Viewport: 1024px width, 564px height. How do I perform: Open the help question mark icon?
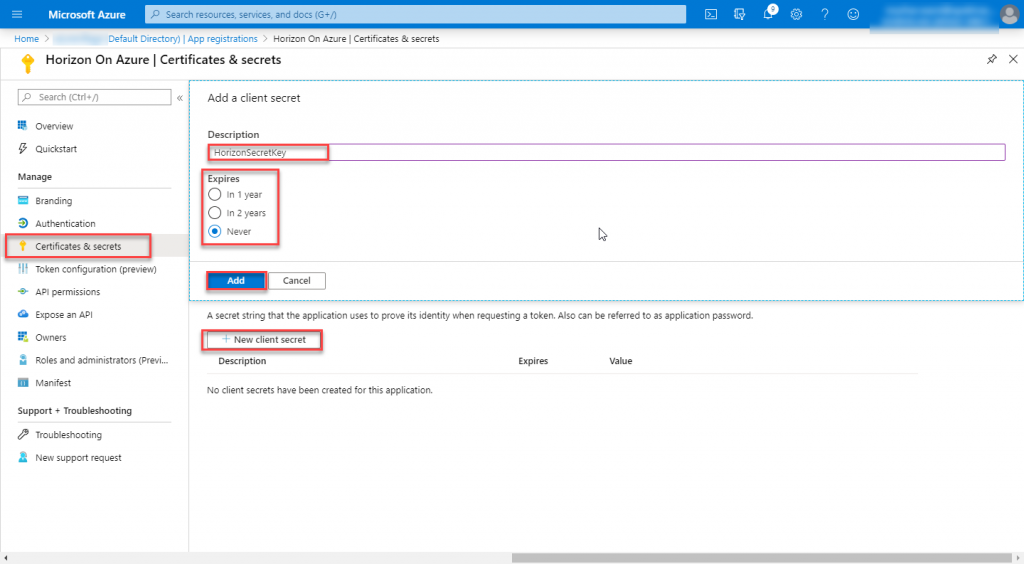coord(825,14)
